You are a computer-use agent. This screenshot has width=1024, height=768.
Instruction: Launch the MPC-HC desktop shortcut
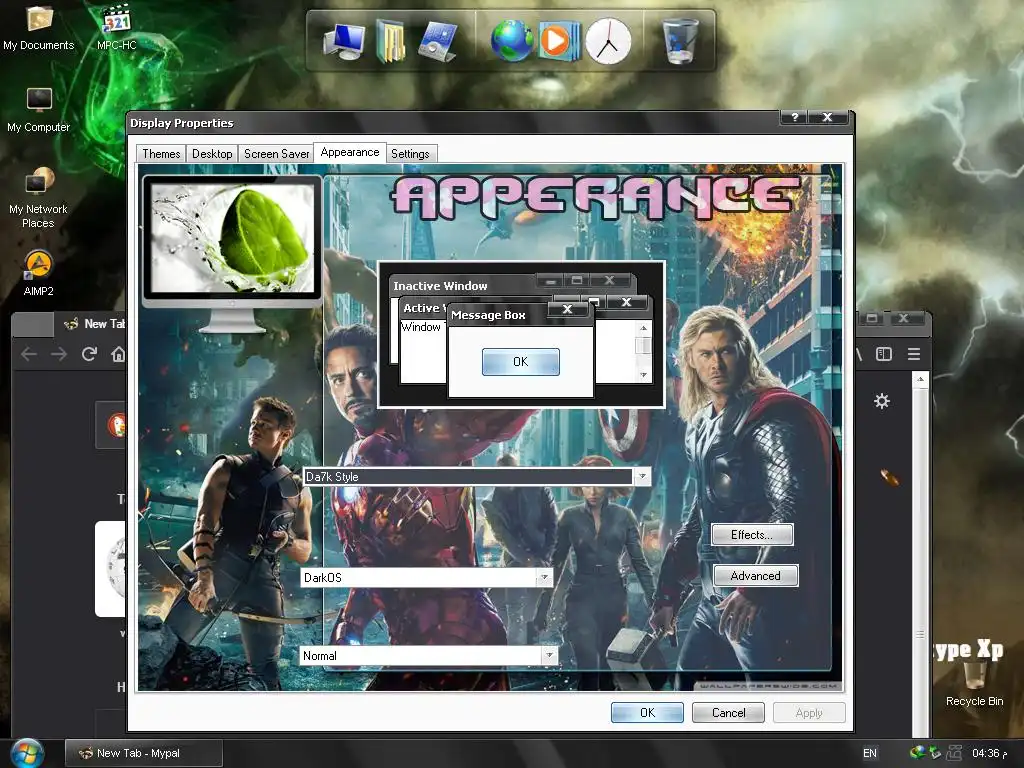(x=117, y=27)
